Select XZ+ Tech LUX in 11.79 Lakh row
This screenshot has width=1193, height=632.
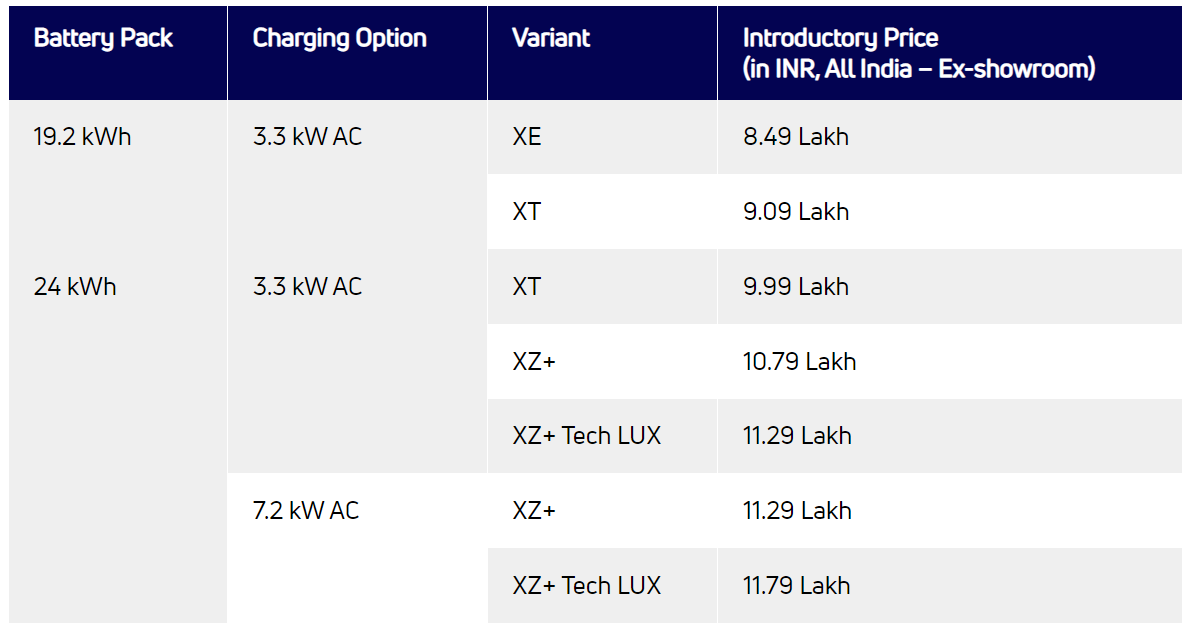tap(586, 585)
